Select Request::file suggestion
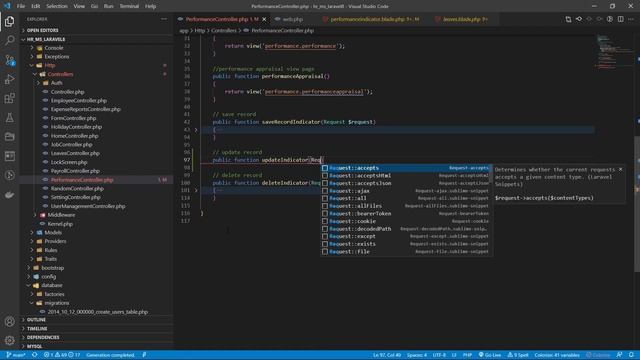Viewport: 640px width, 360px height. [x=406, y=252]
